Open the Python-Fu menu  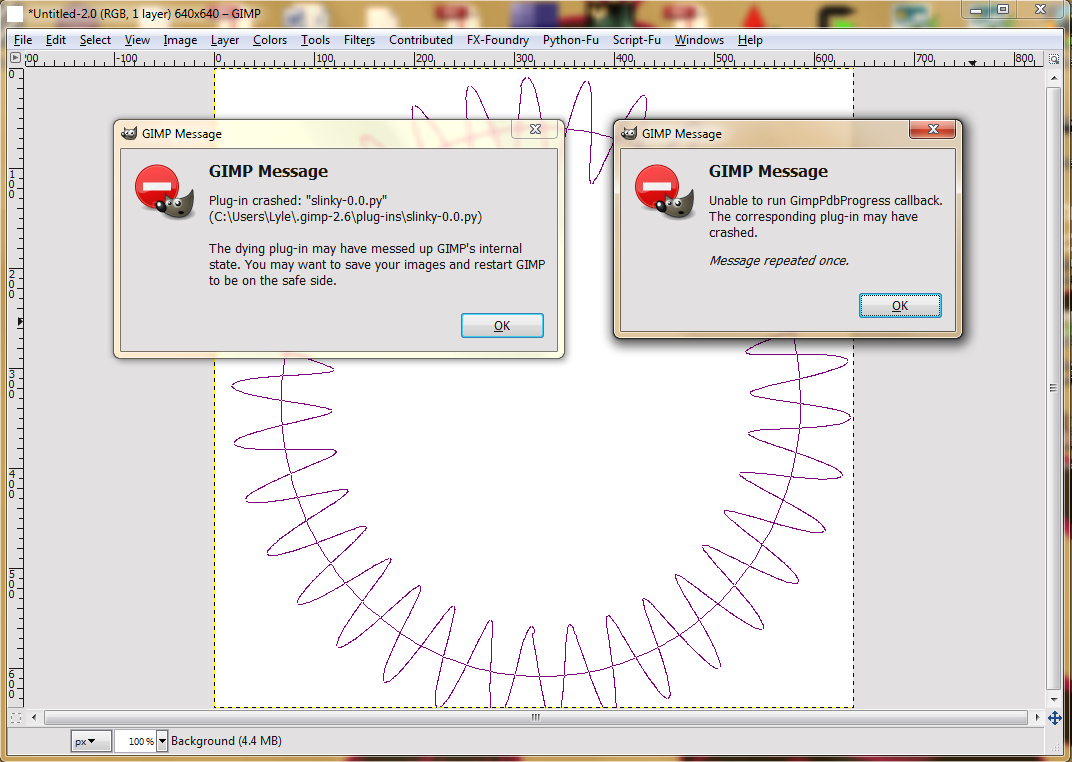[570, 40]
